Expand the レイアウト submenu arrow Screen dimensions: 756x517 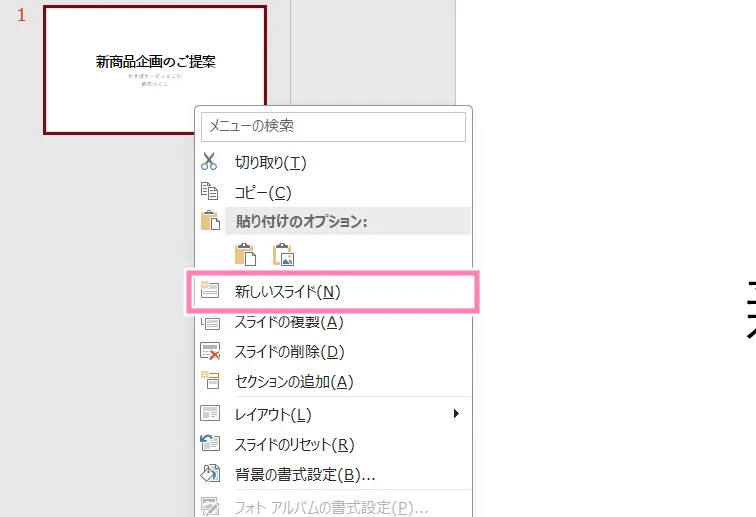(456, 413)
